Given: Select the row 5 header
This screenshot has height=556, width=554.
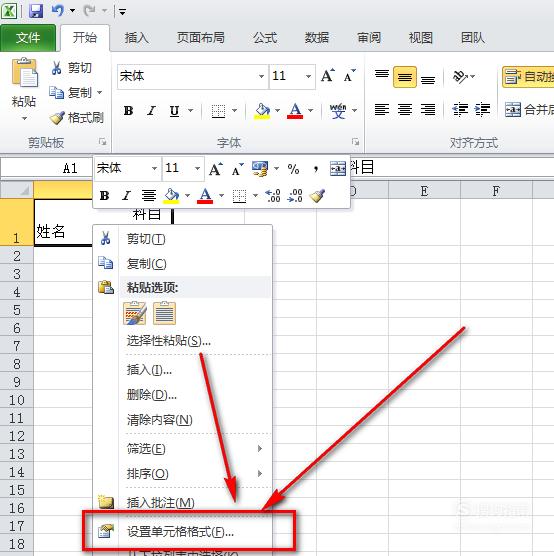Looking at the screenshot, I should [17, 310].
